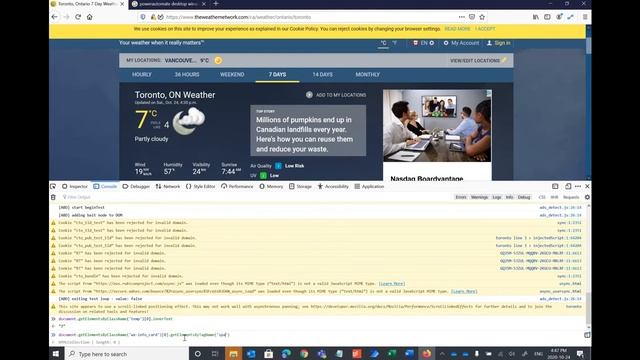This screenshot has height=360, width=640.
Task: Open the MONTHLY forecast tab
Action: pos(367,75)
